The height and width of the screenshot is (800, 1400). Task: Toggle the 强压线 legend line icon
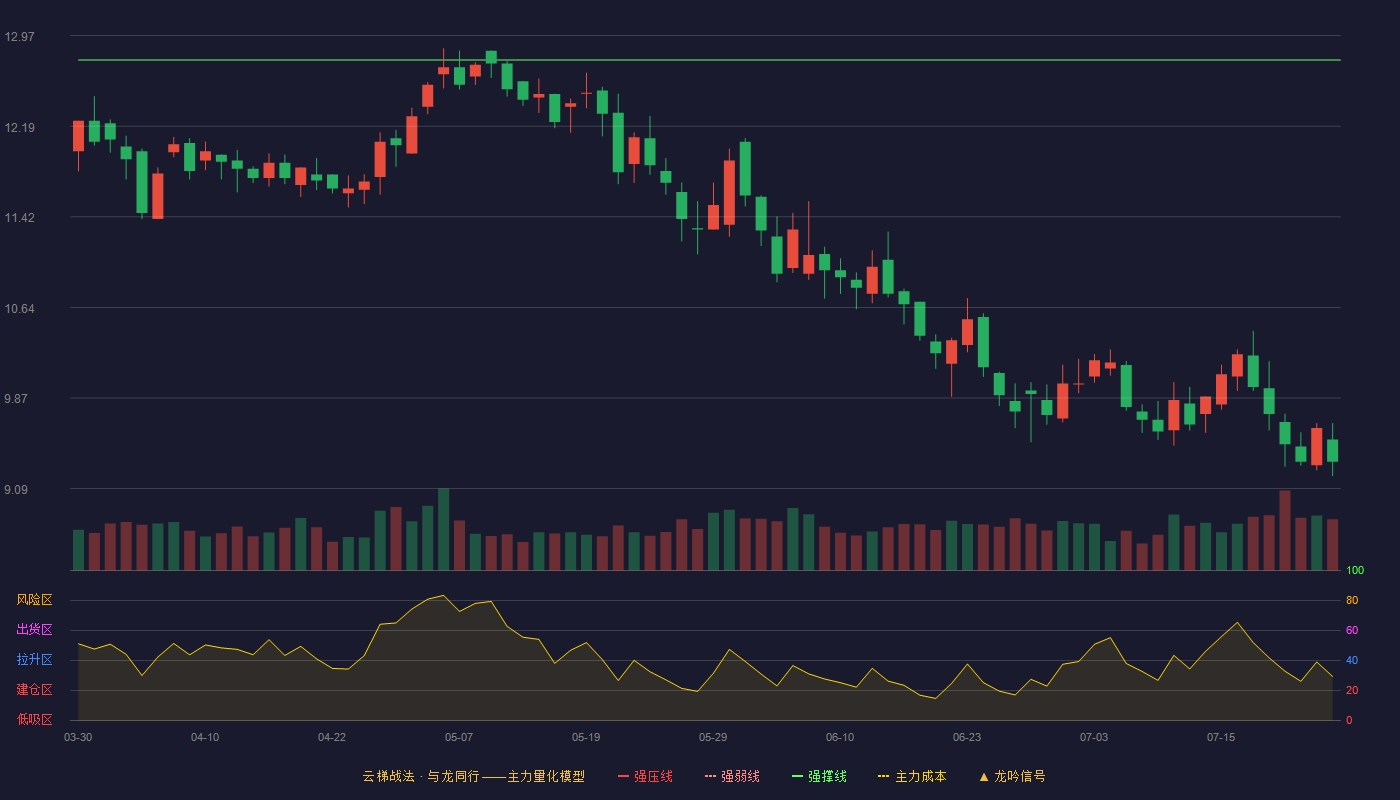tap(623, 776)
